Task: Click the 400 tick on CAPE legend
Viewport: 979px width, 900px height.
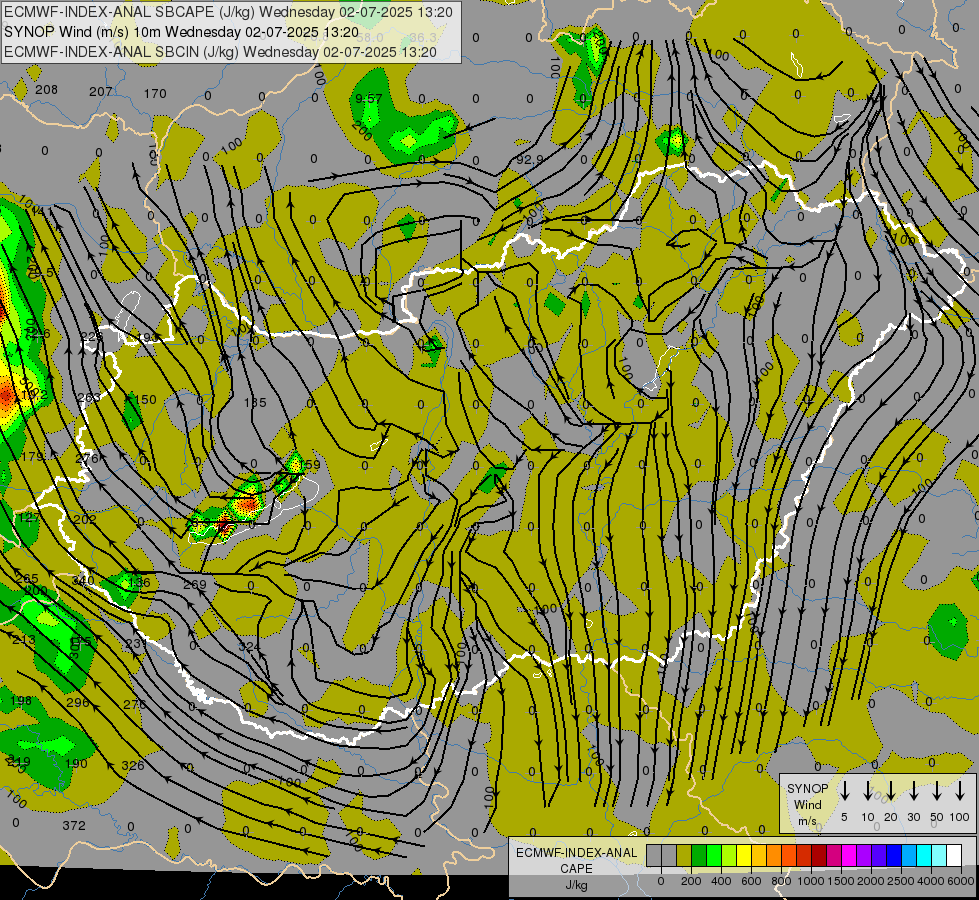Action: 721,881
